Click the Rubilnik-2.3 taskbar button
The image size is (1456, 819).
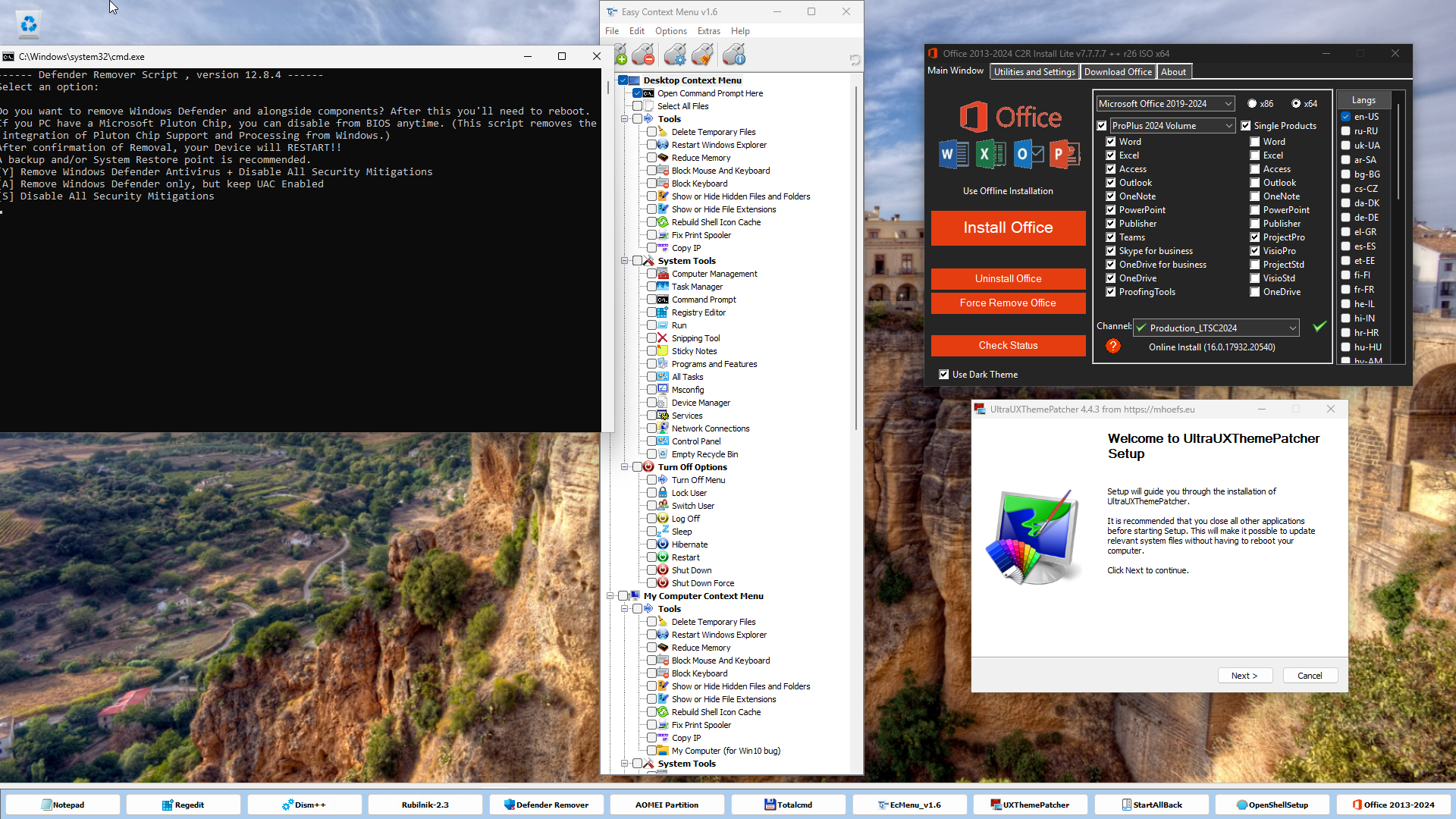425,805
